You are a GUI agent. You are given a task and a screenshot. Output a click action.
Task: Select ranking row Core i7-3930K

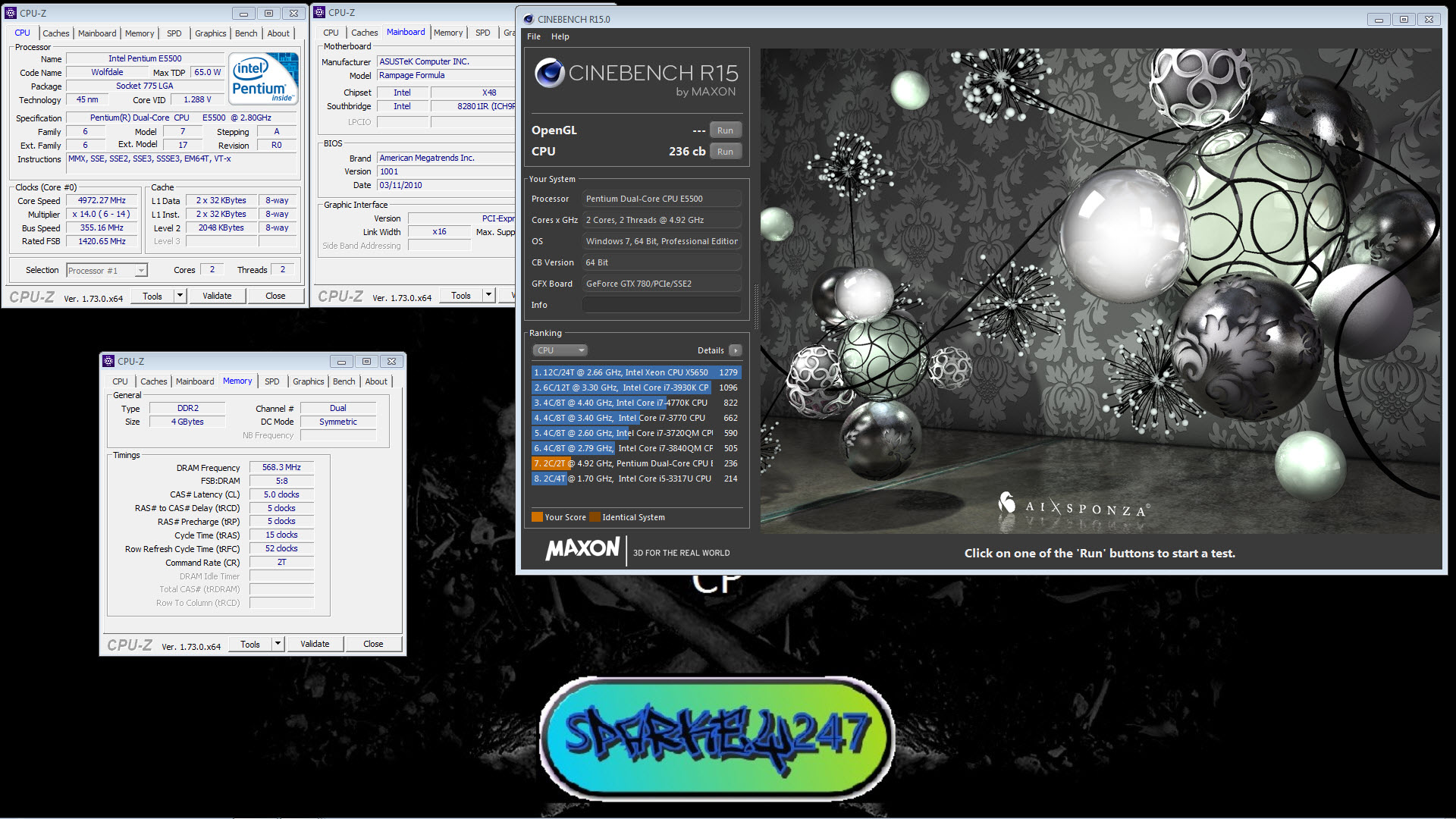635,388
